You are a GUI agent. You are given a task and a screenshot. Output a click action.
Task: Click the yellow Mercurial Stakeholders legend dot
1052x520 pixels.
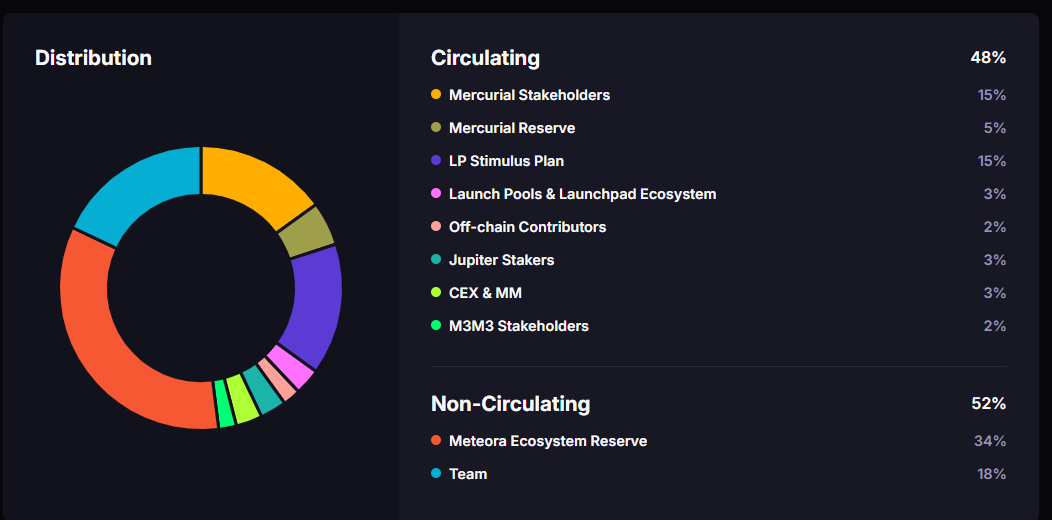436,95
